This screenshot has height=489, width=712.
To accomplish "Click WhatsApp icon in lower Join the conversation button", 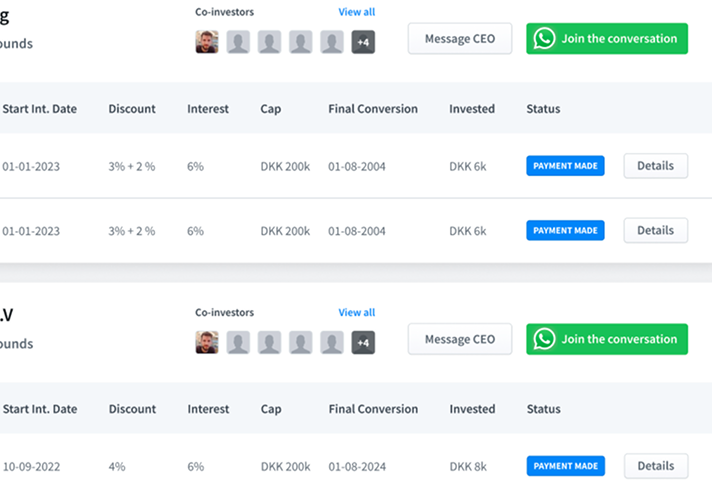I will click(x=544, y=339).
